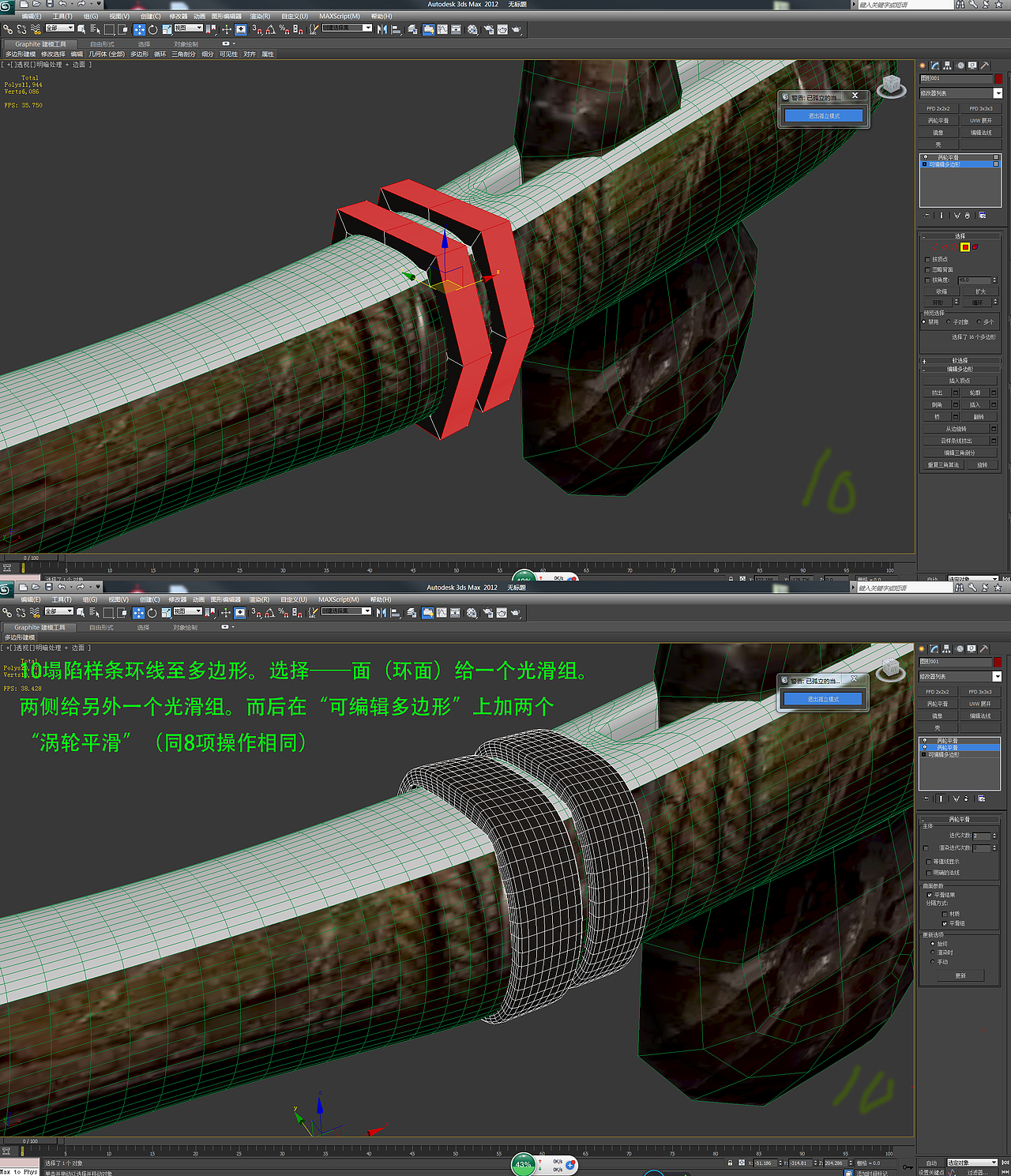Enable 按顶点 checkbox in upper window
Viewport: 1011px width, 1176px height.
tap(927, 259)
